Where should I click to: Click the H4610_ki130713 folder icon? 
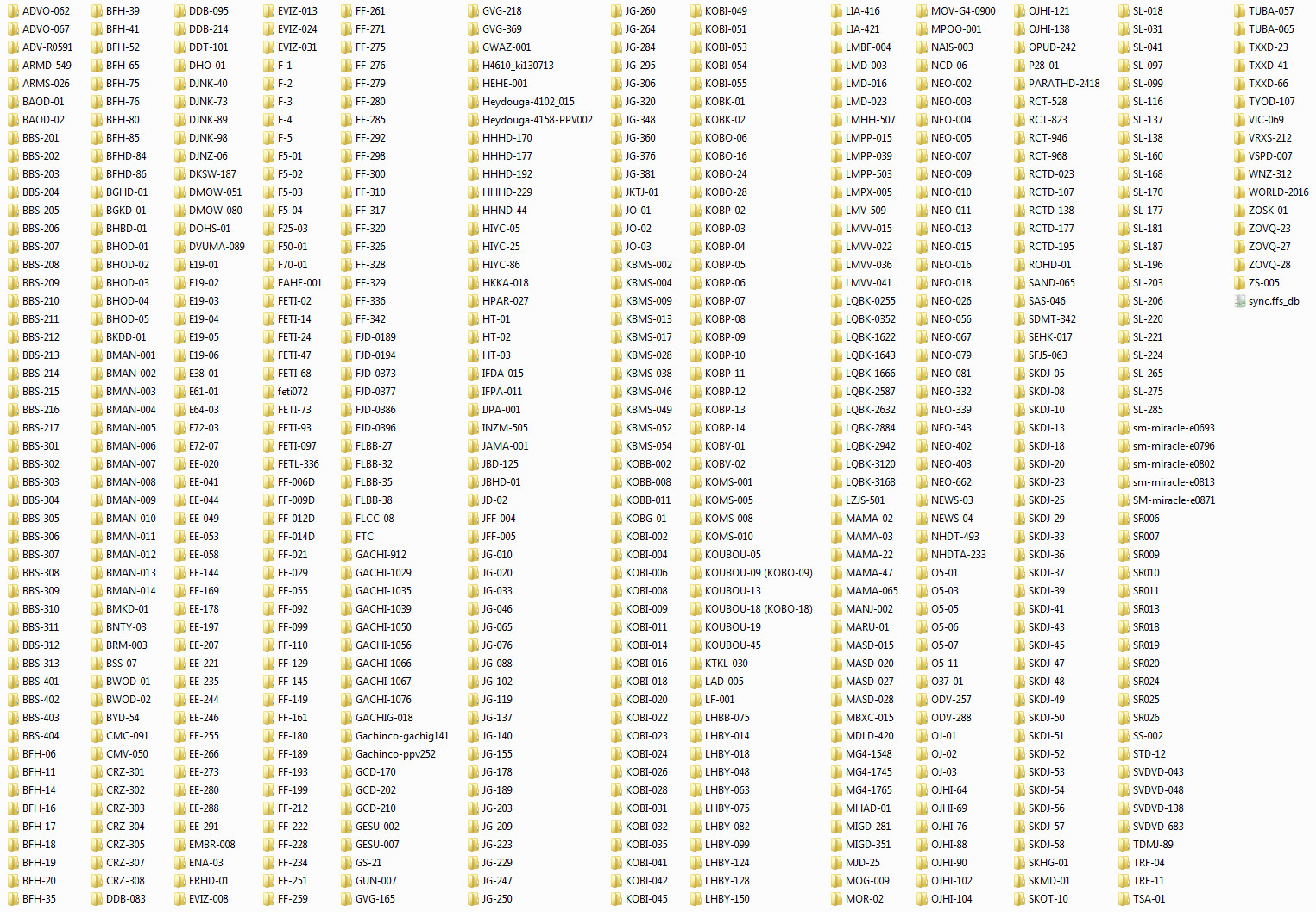(x=473, y=66)
